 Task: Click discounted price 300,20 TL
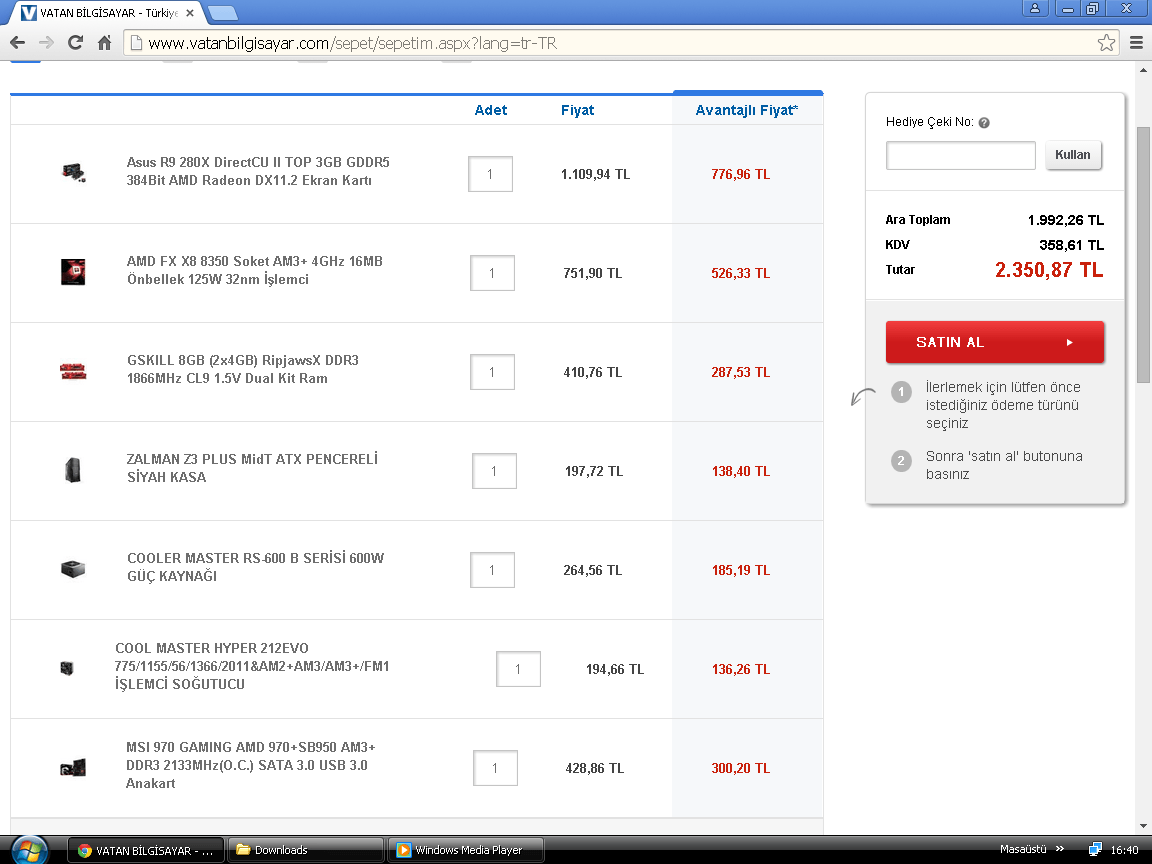(741, 768)
